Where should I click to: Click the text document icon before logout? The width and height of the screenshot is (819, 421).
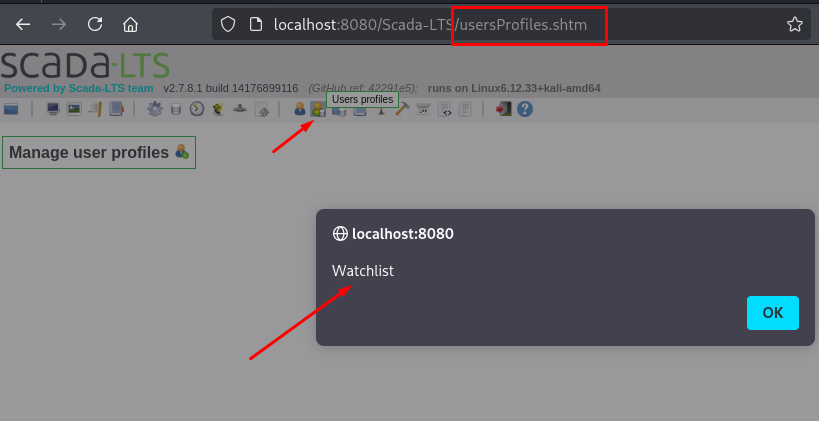point(464,109)
